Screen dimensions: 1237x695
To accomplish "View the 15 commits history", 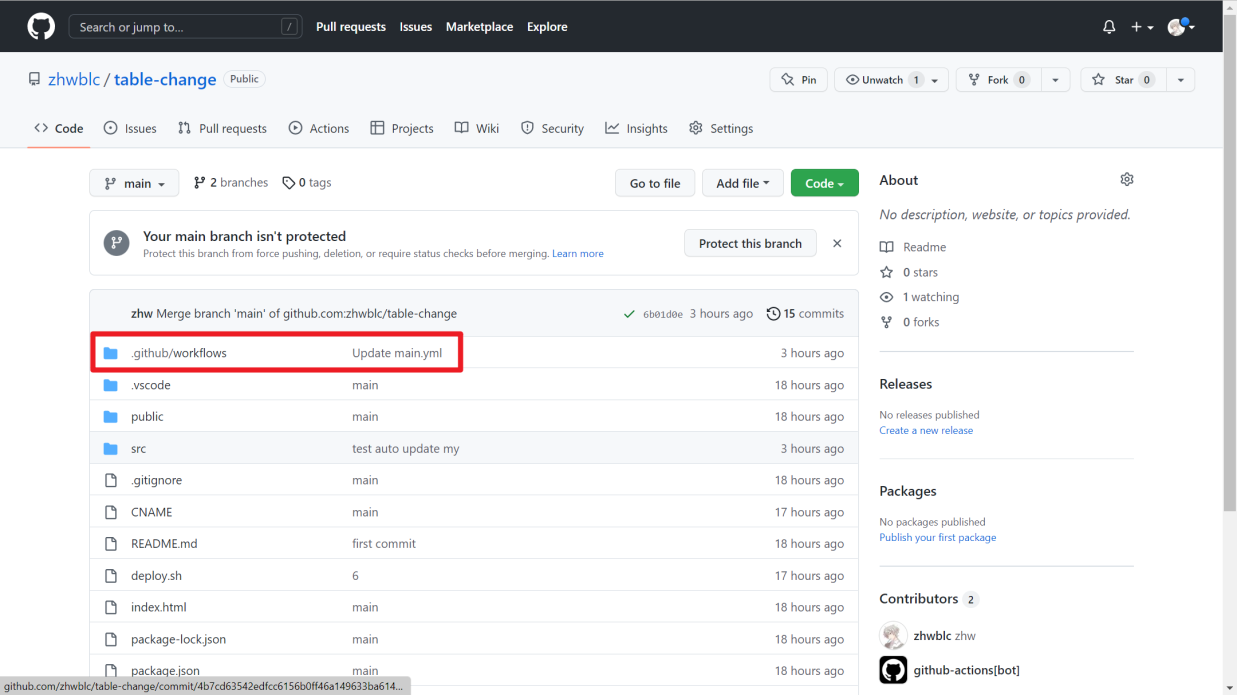I will (x=806, y=314).
